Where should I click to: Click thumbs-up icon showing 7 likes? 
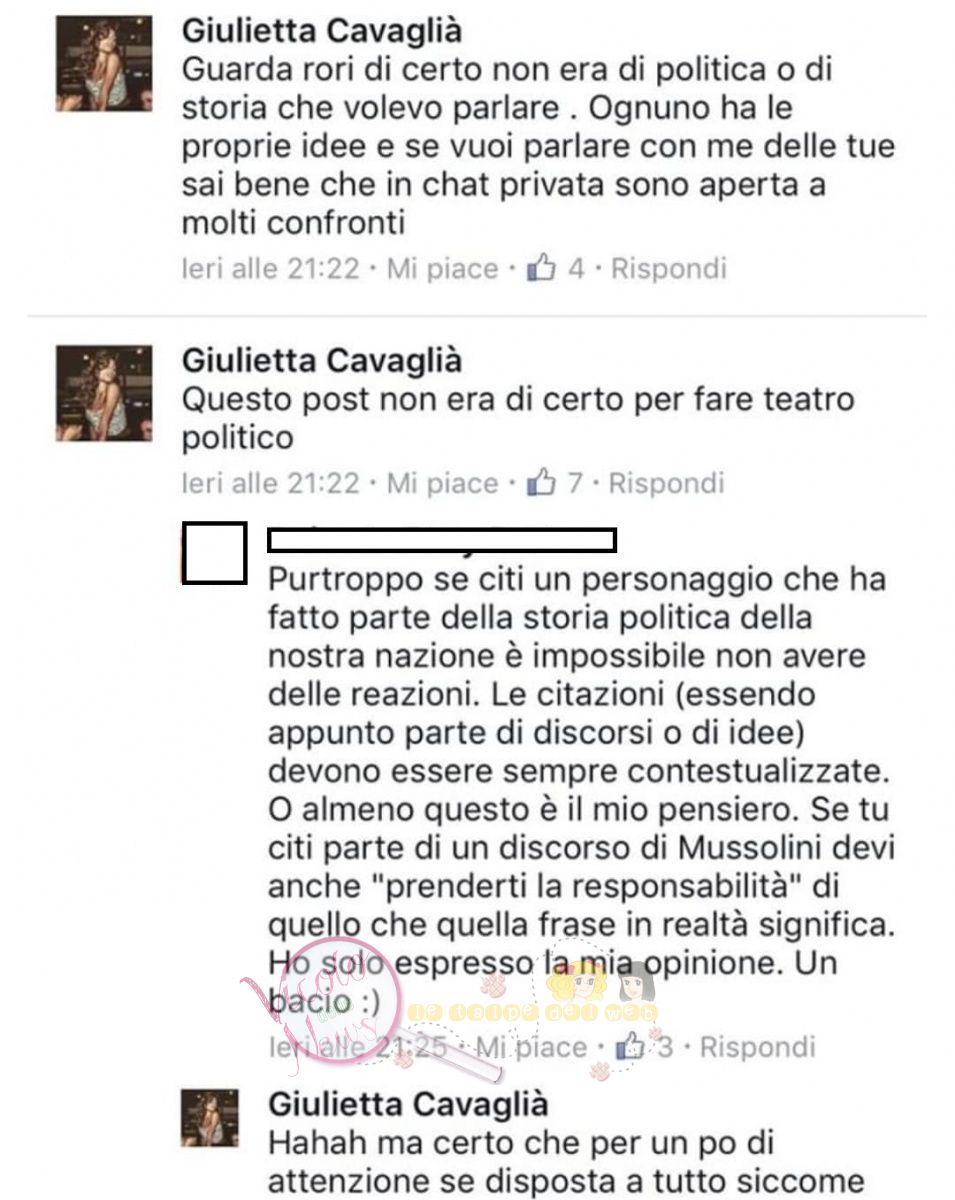click(x=541, y=483)
